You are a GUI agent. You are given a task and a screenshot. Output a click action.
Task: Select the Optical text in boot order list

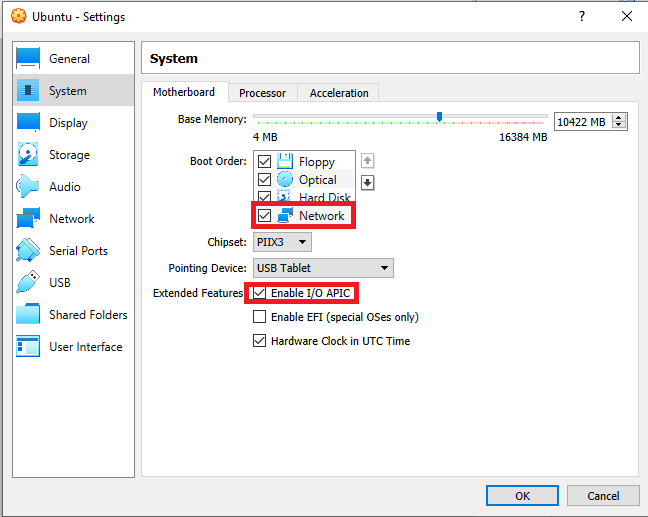click(317, 180)
